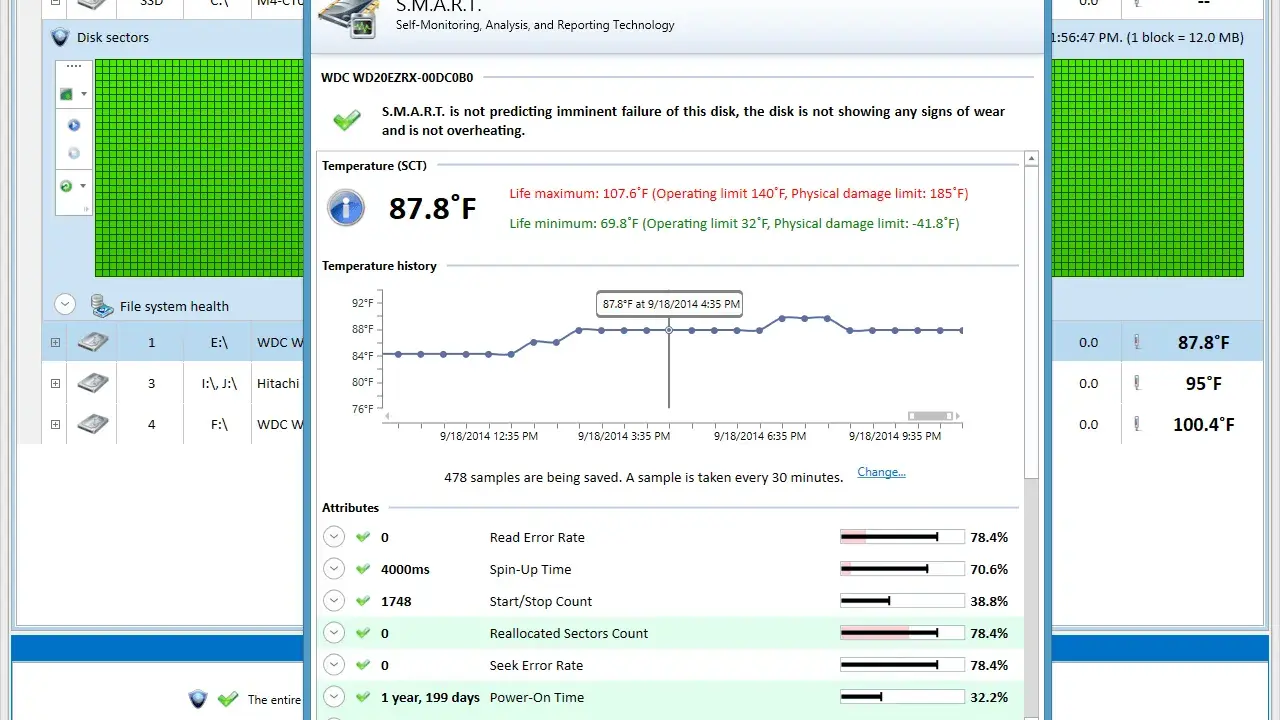This screenshot has height=720, width=1280.
Task: Click the 4000ms Spin-Up Time value
Action: point(405,569)
